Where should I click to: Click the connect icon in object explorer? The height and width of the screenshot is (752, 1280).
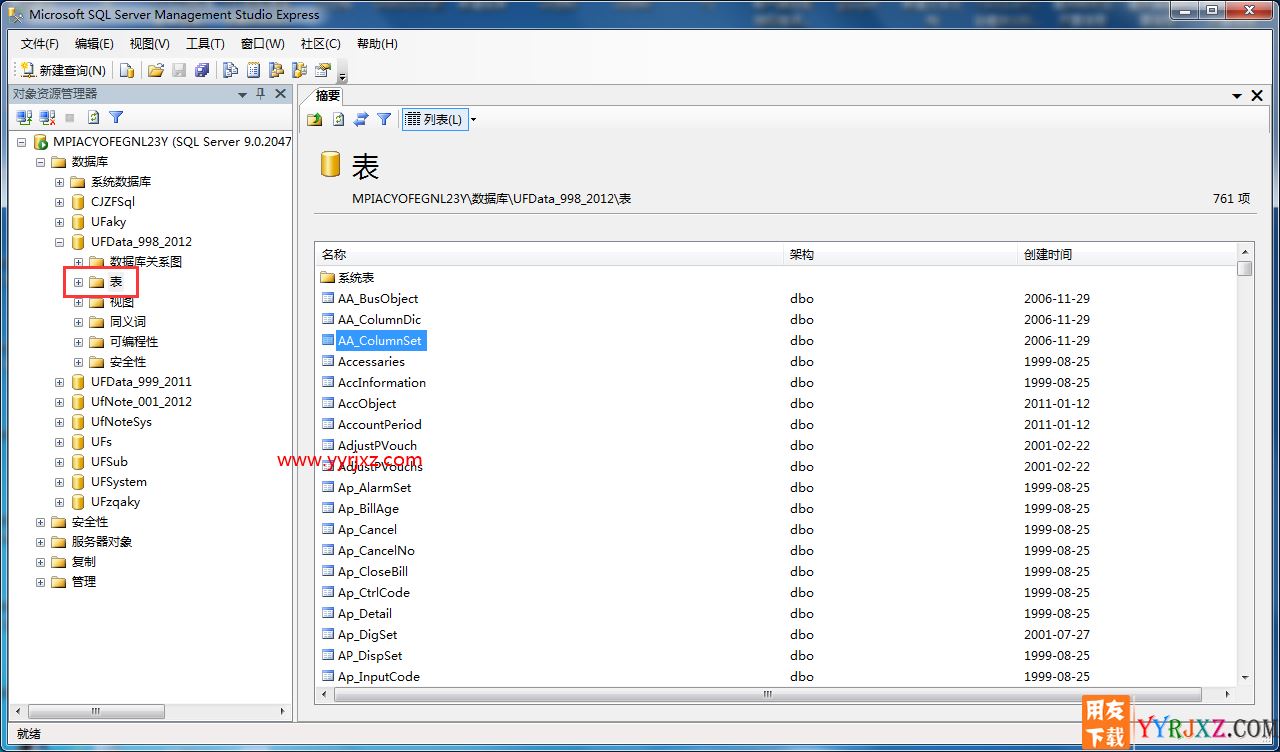24,118
